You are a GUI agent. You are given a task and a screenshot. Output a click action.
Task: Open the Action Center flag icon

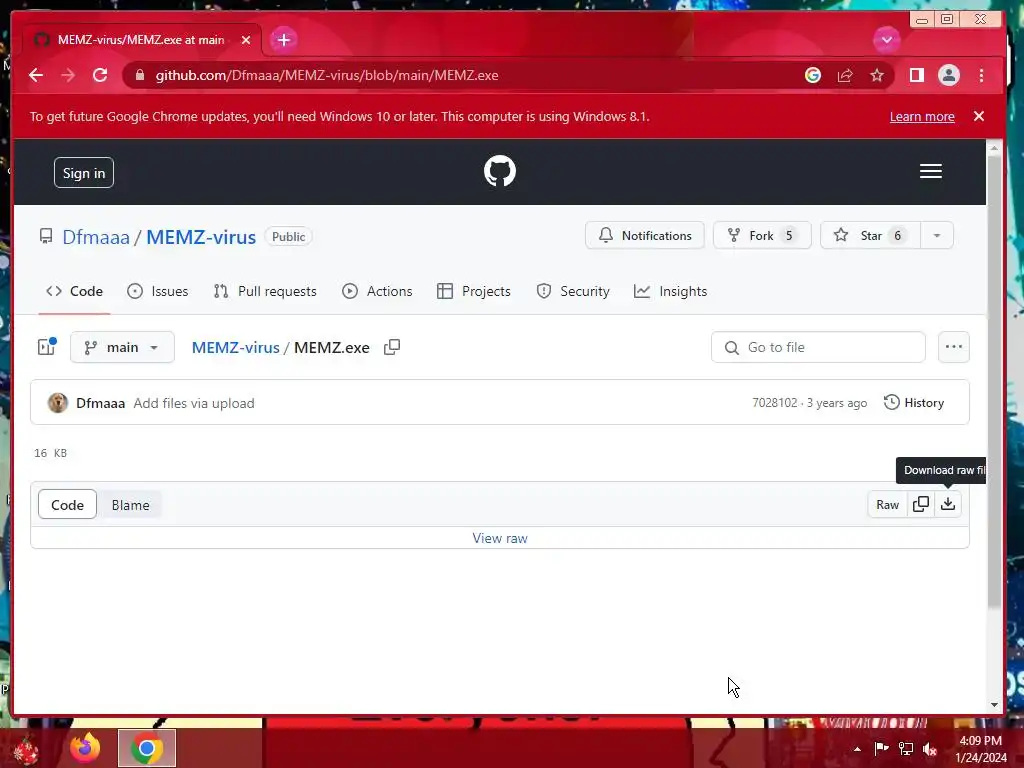pos(881,749)
